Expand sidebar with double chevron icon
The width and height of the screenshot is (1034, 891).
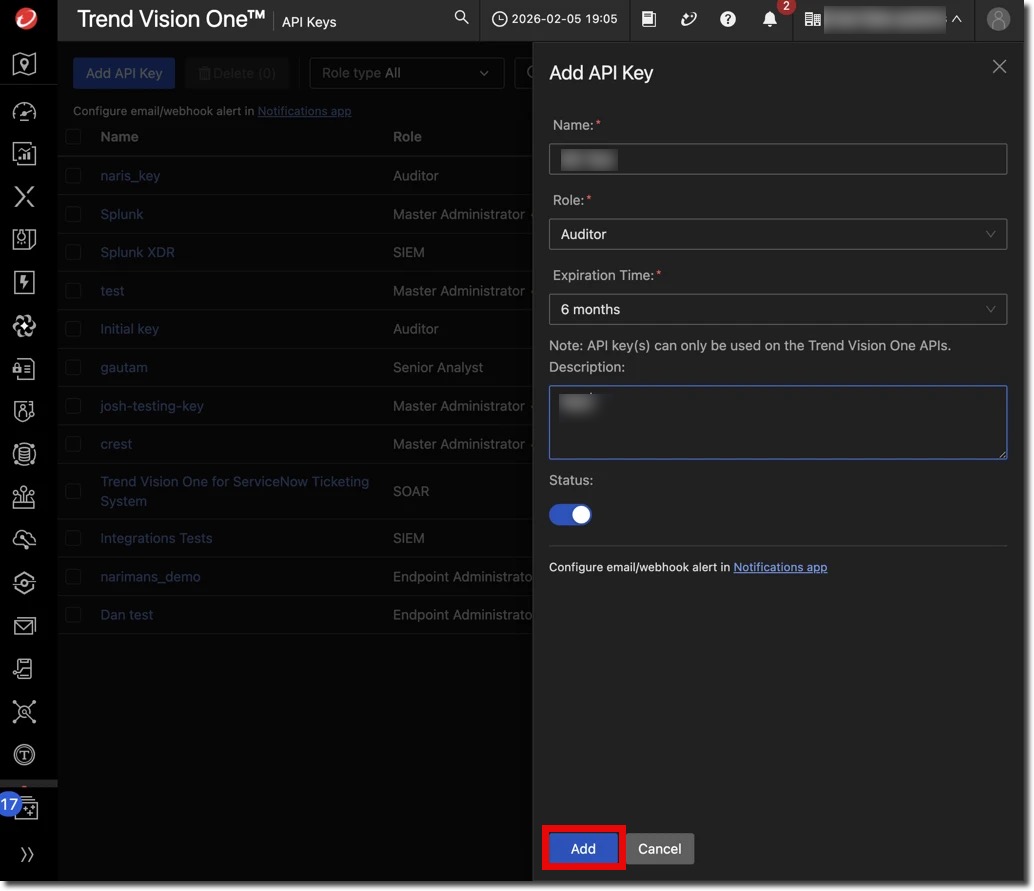26,855
